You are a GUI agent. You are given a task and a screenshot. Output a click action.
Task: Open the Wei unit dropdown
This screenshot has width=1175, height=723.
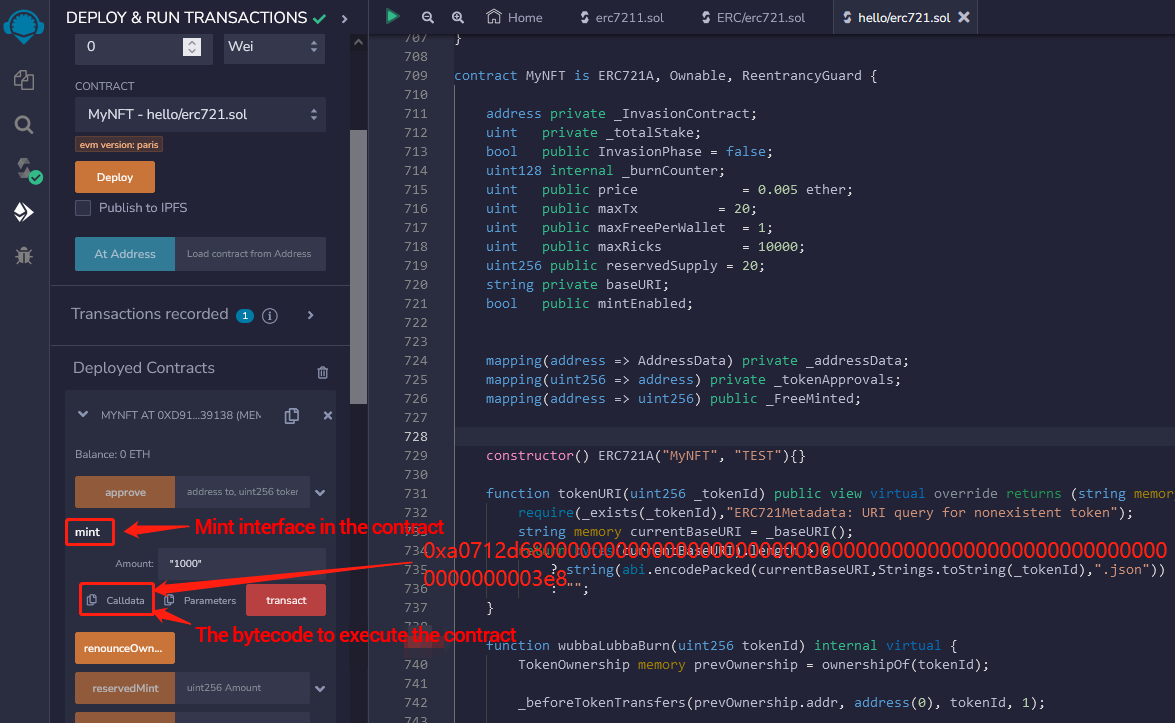(x=274, y=46)
